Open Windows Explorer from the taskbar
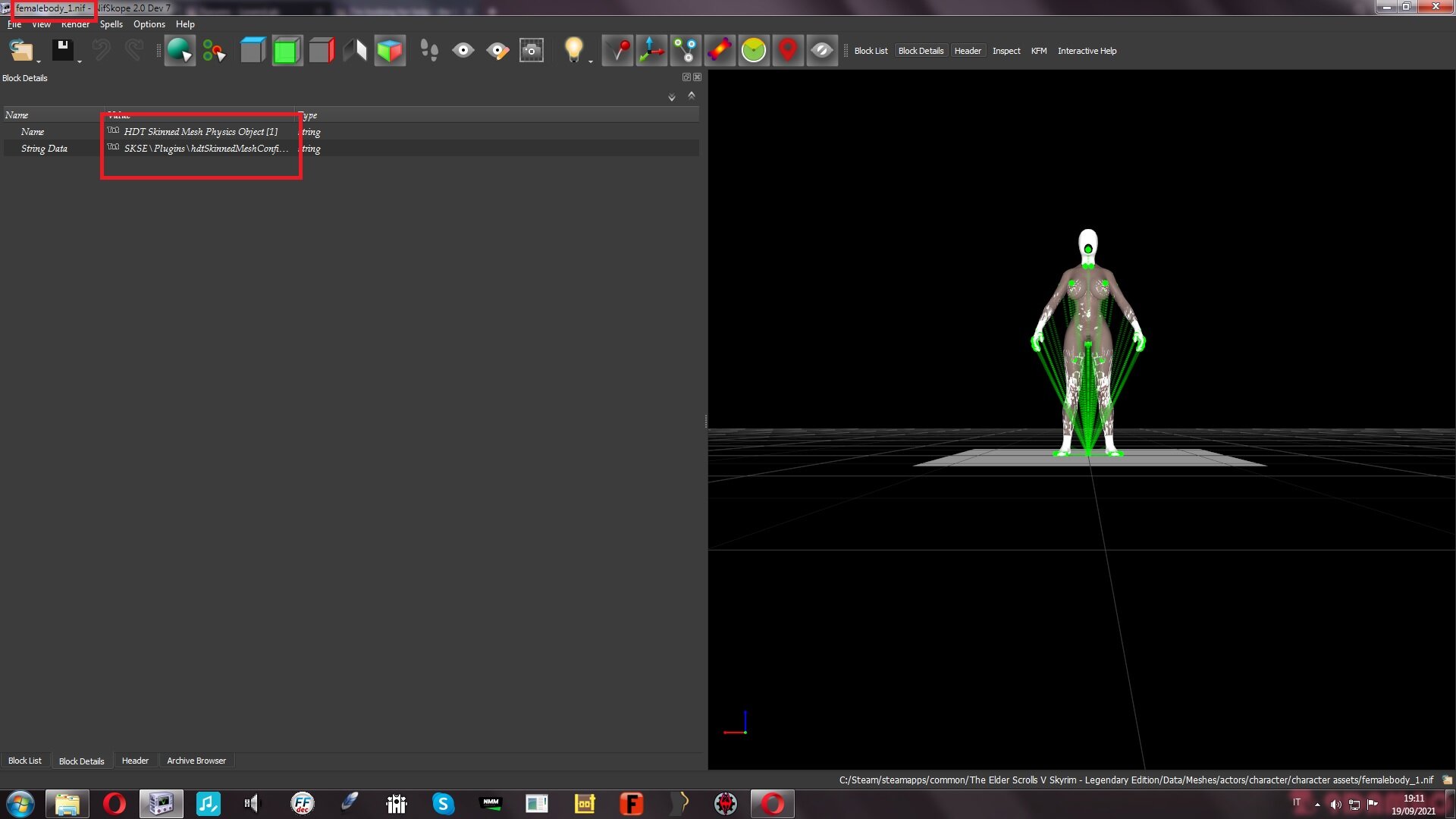 pos(67,803)
